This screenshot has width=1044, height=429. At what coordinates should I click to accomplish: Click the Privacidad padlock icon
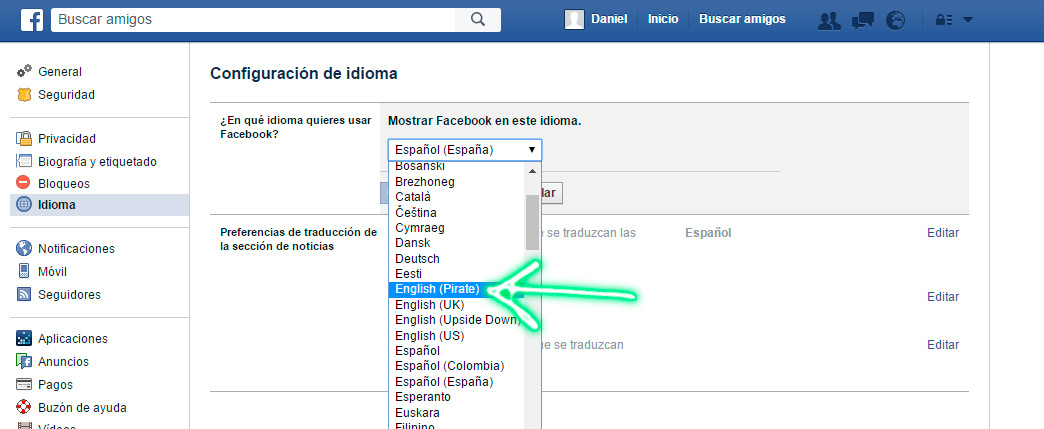point(24,139)
